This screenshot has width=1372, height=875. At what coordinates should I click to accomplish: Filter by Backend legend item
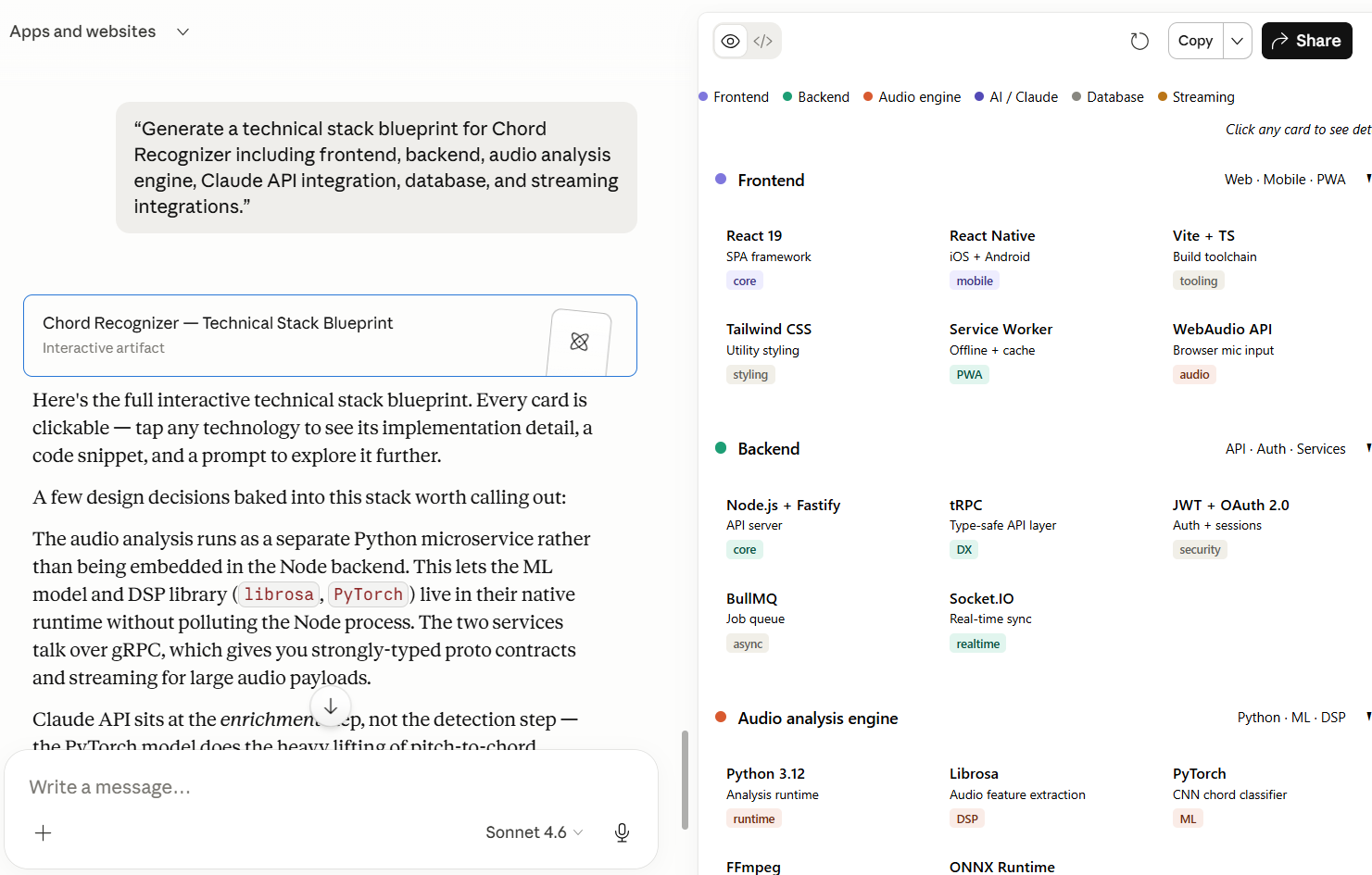click(x=816, y=97)
